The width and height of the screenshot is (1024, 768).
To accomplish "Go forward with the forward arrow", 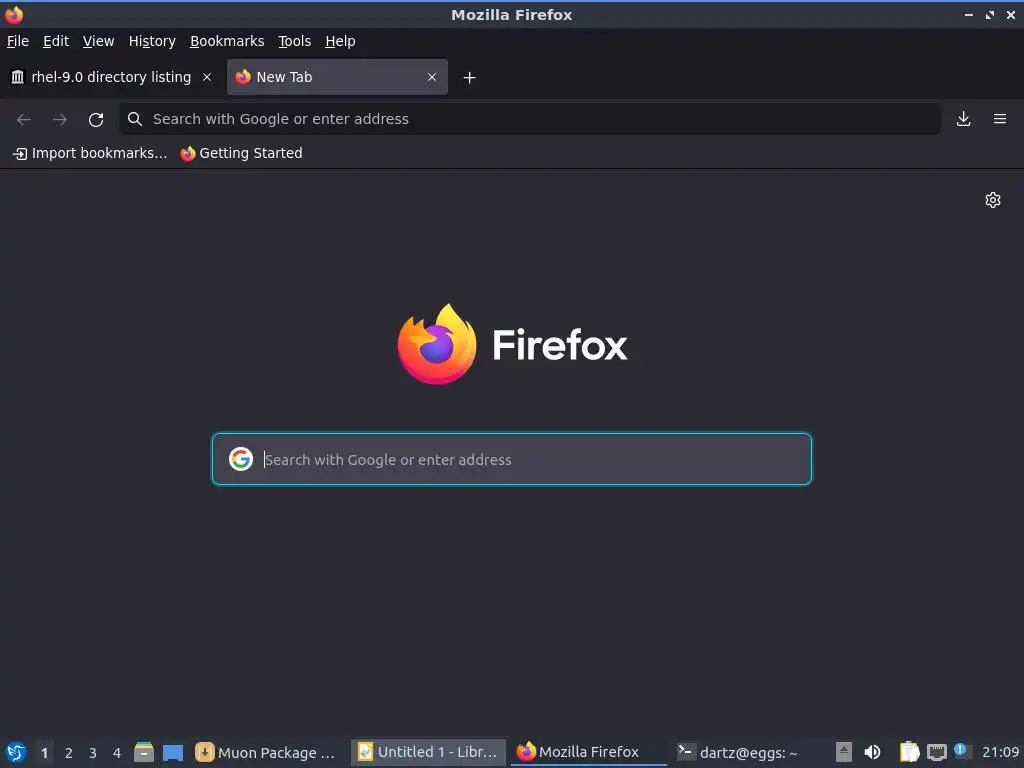I will 60,120.
